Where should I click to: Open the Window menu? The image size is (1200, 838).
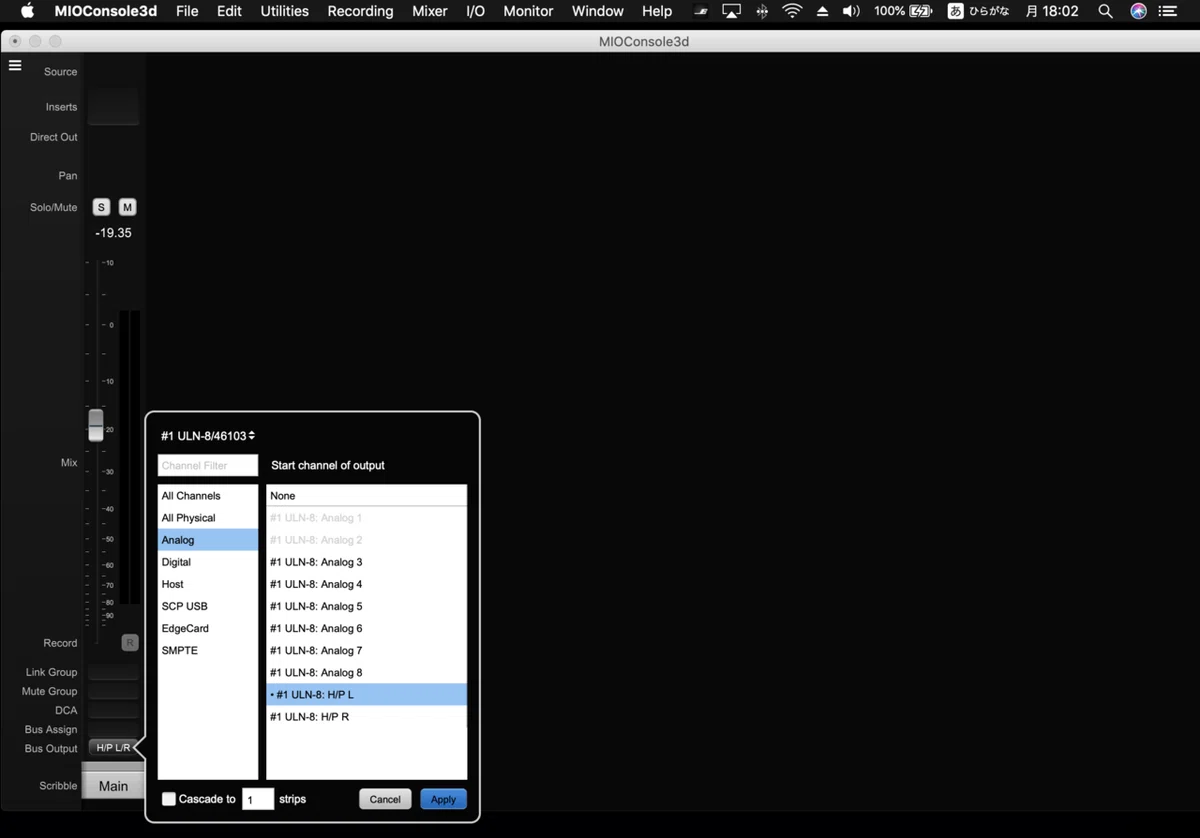pyautogui.click(x=598, y=11)
